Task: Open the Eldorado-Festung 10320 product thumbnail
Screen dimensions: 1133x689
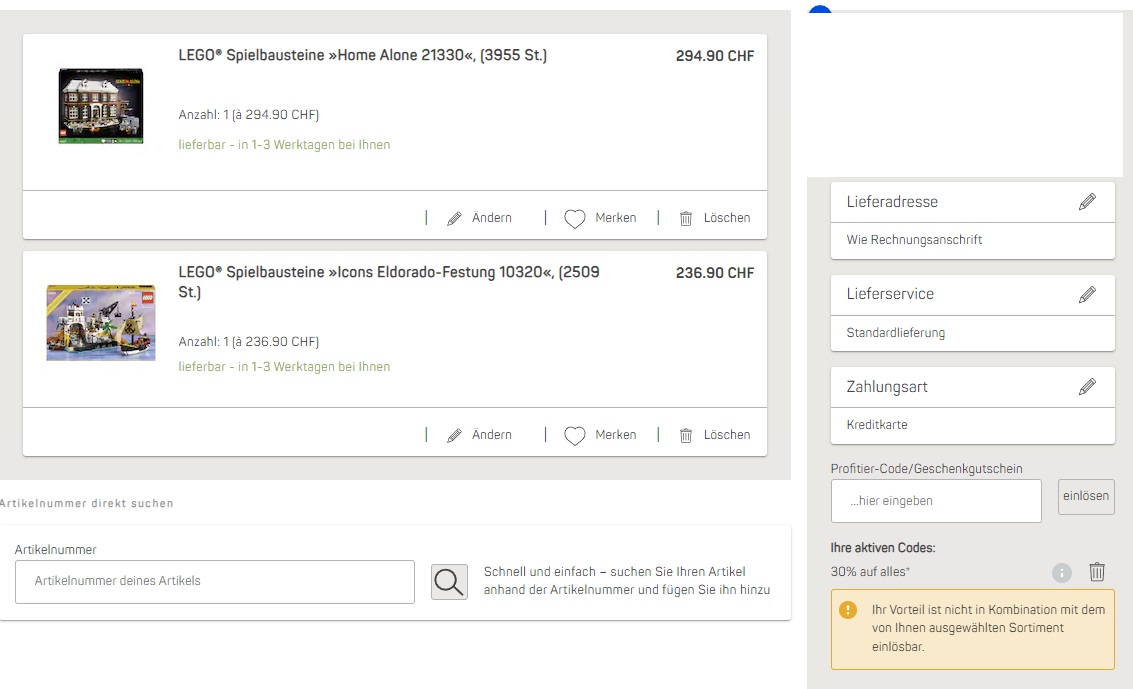Action: (100, 322)
